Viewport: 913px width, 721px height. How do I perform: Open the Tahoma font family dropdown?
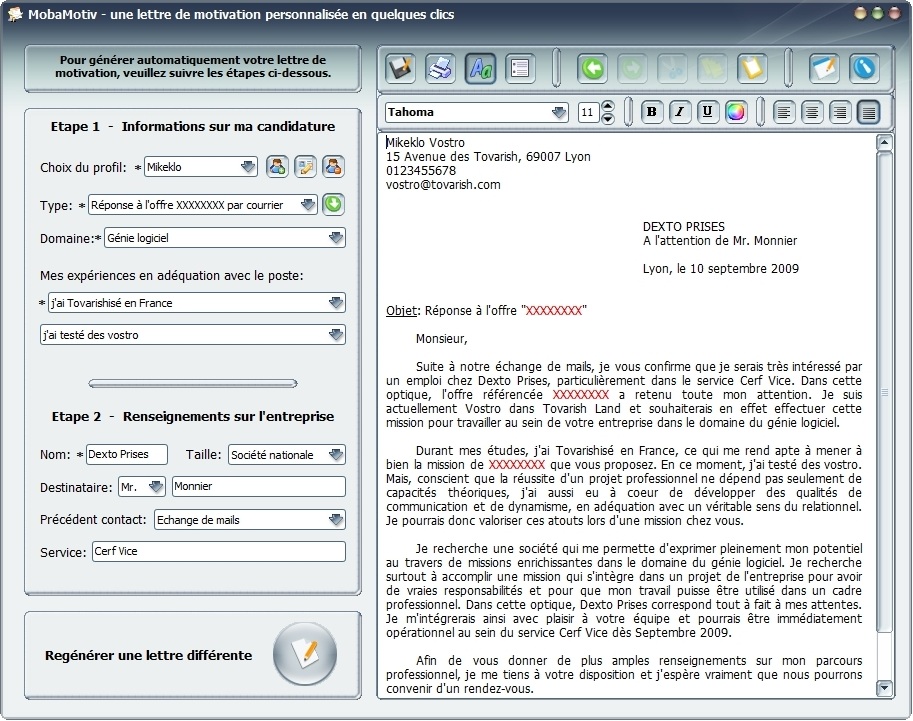[x=477, y=112]
